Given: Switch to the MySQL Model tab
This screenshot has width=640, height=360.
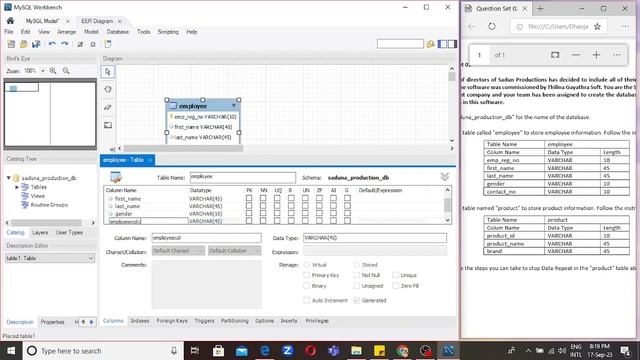Looking at the screenshot, I should point(43,21).
